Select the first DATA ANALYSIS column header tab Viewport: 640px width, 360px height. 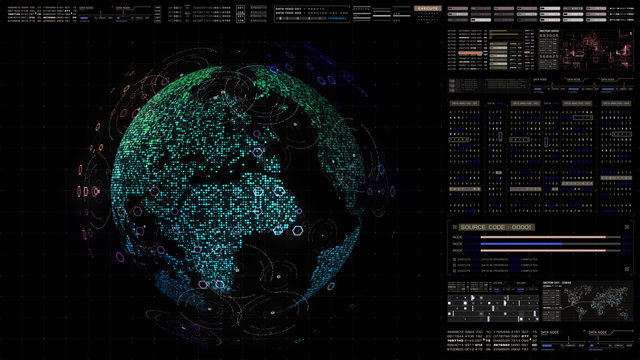[x=464, y=104]
